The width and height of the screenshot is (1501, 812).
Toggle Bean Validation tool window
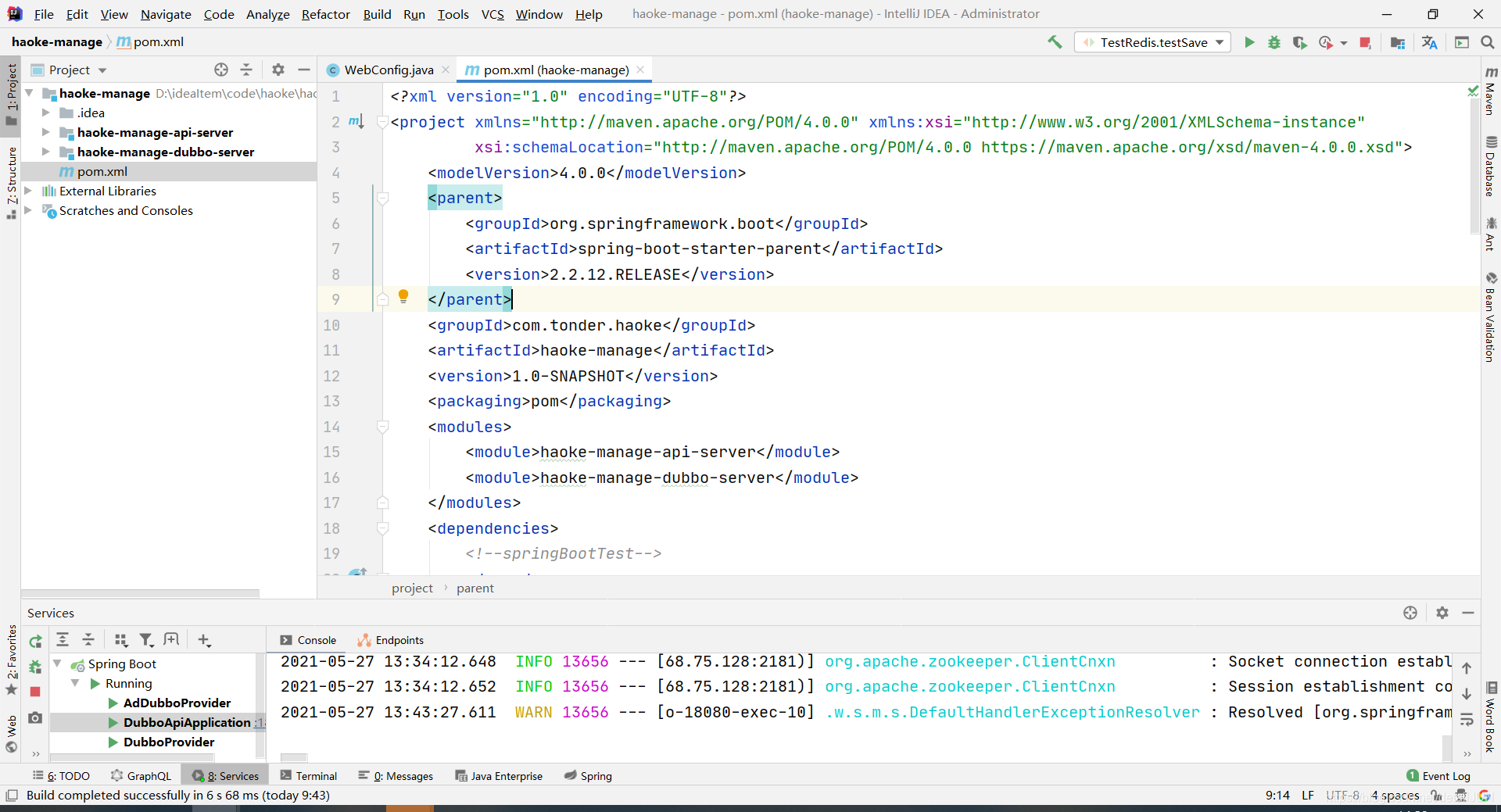(1491, 317)
